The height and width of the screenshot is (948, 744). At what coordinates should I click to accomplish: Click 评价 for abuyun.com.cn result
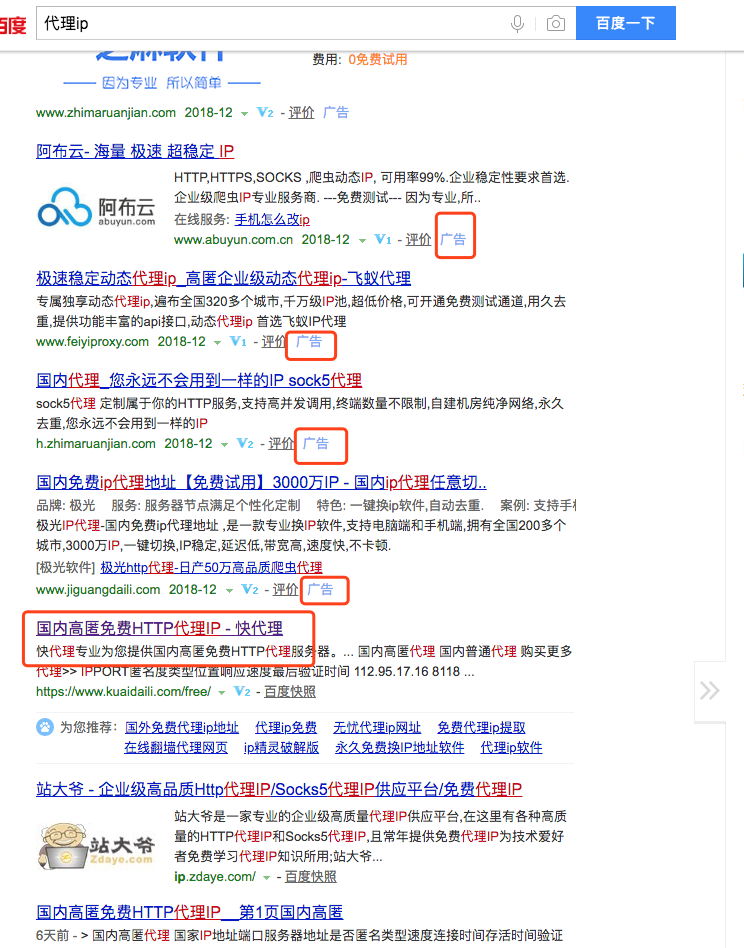click(x=418, y=239)
